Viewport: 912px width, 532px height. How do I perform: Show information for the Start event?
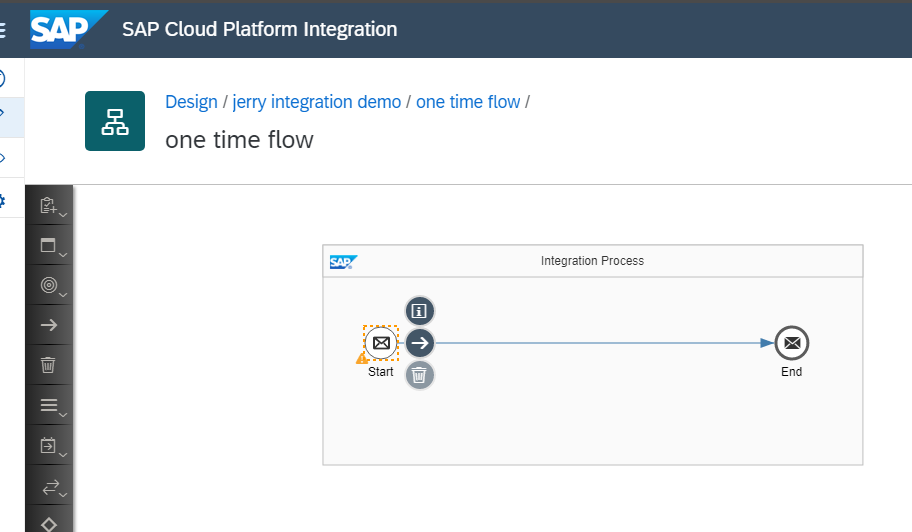[x=420, y=311]
